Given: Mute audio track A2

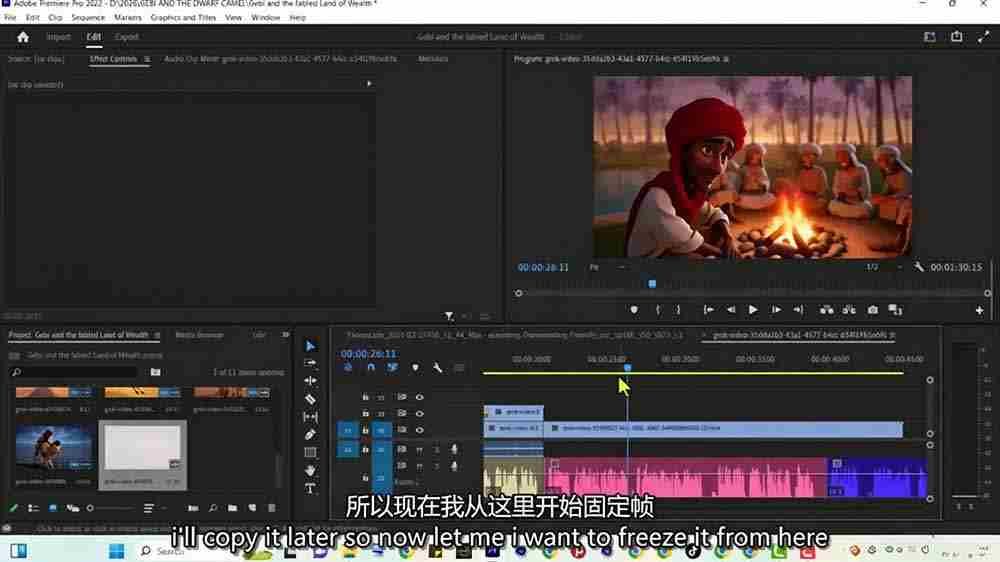Looking at the screenshot, I should pyautogui.click(x=419, y=466).
